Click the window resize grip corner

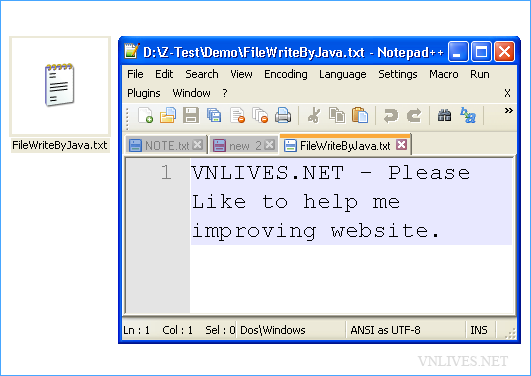click(x=510, y=333)
